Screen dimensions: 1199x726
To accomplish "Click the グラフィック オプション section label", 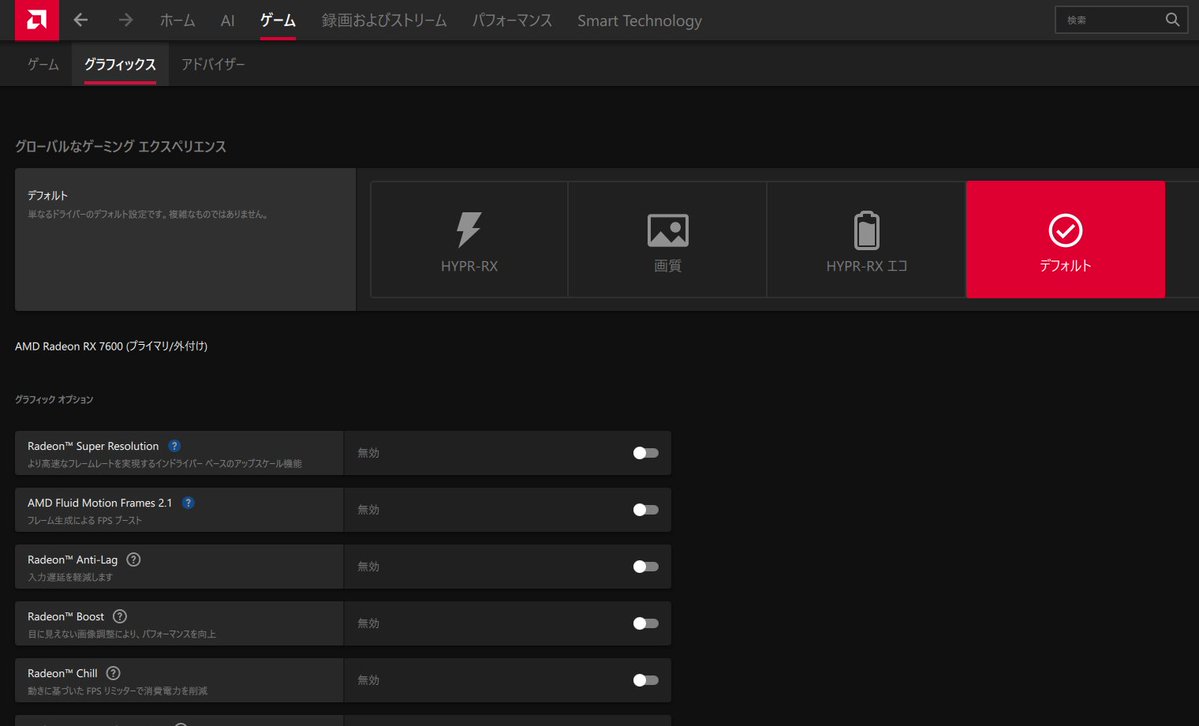I will click(x=54, y=399).
